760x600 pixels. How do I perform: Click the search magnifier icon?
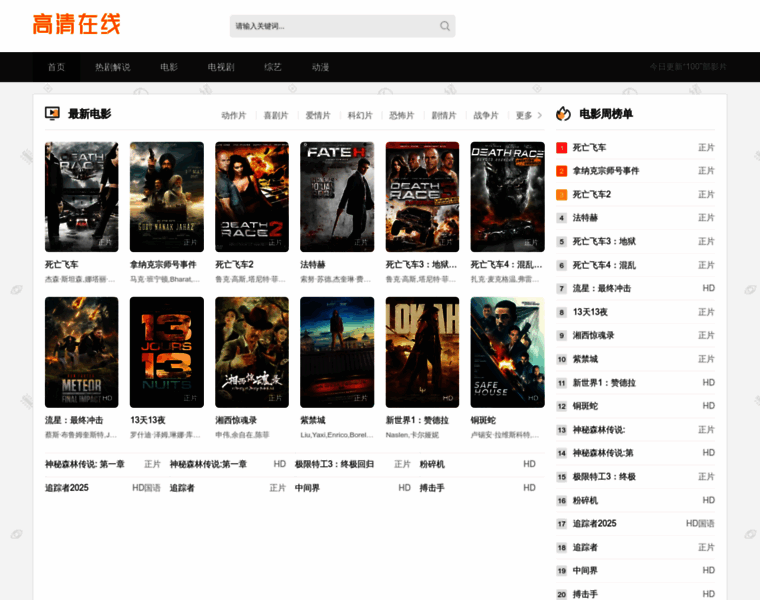[444, 26]
